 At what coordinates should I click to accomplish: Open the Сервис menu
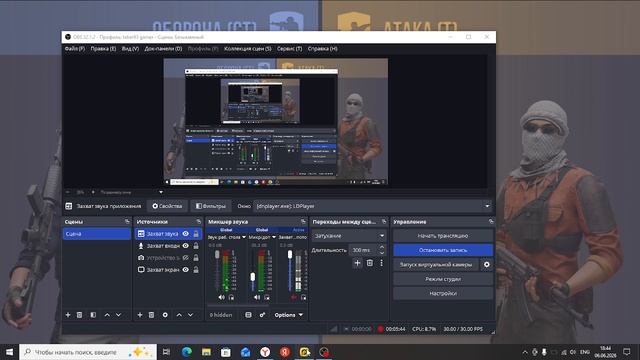click(x=289, y=49)
